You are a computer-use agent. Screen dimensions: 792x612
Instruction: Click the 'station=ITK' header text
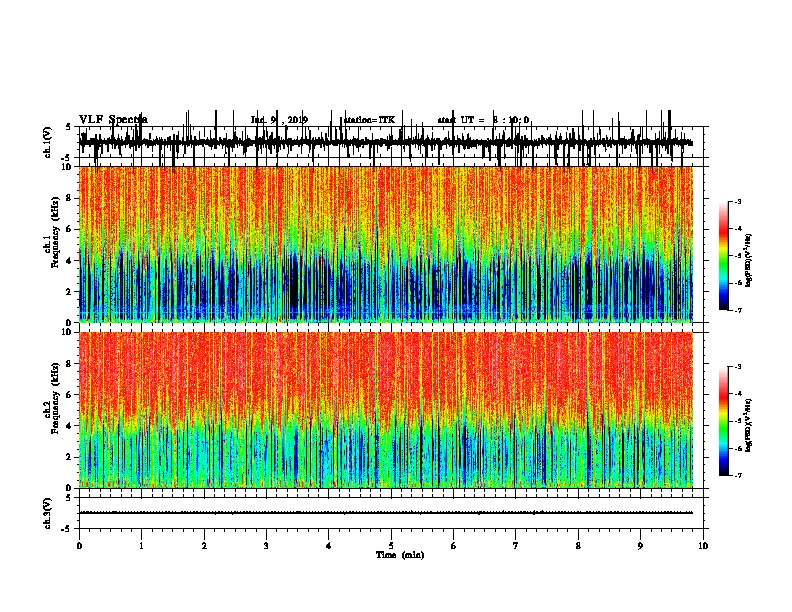369,120
